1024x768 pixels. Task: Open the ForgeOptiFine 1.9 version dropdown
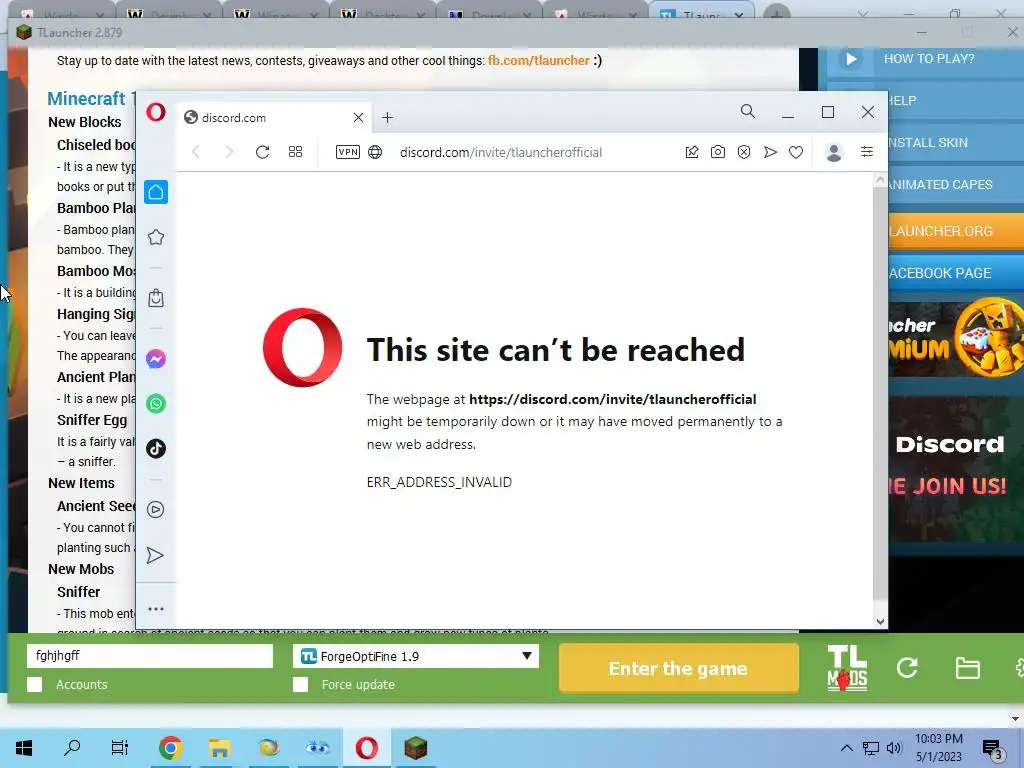pyautogui.click(x=416, y=656)
